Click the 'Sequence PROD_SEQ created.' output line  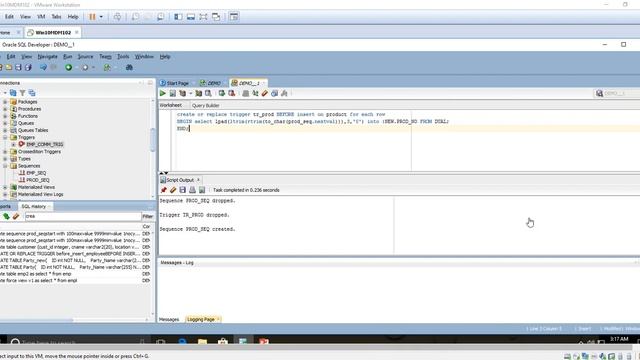point(198,229)
